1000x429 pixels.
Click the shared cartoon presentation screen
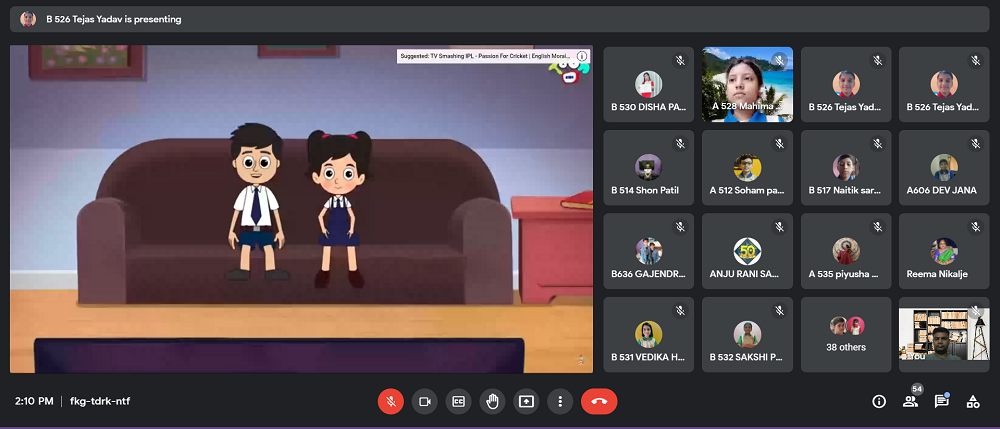300,208
